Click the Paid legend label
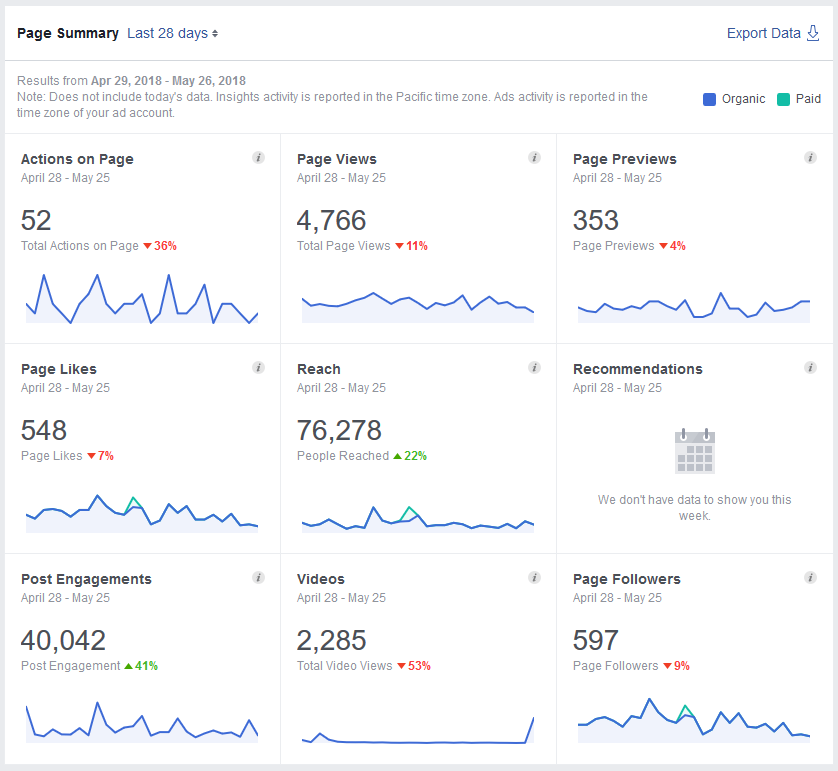 (808, 99)
